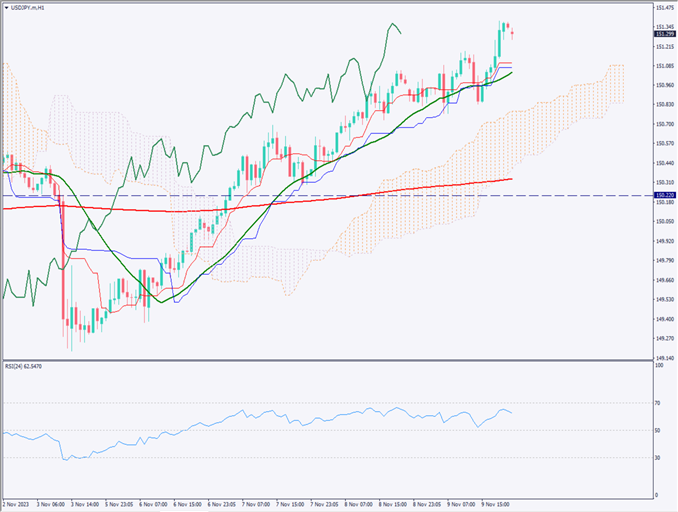Click the 150.220 horizontal line price tag
Image resolution: width=678 pixels, height=512 pixels.
[663, 195]
